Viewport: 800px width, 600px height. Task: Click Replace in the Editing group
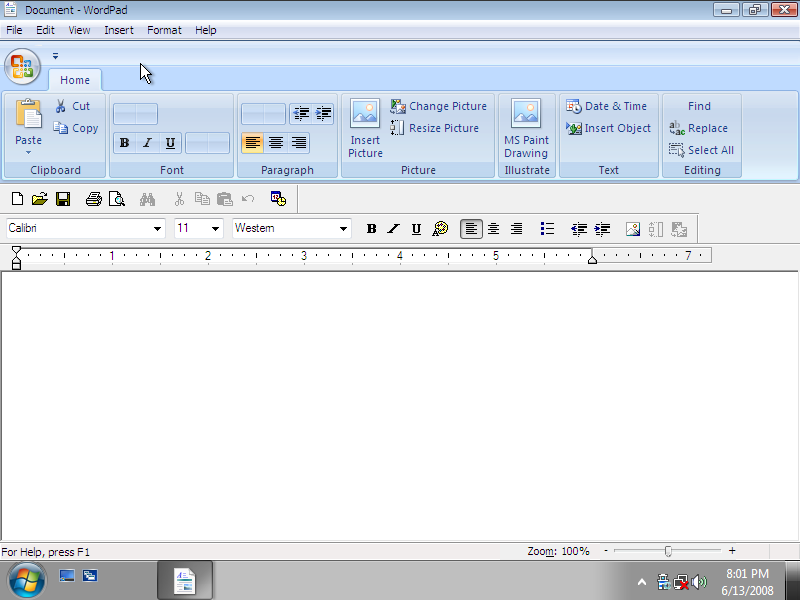(x=698, y=128)
